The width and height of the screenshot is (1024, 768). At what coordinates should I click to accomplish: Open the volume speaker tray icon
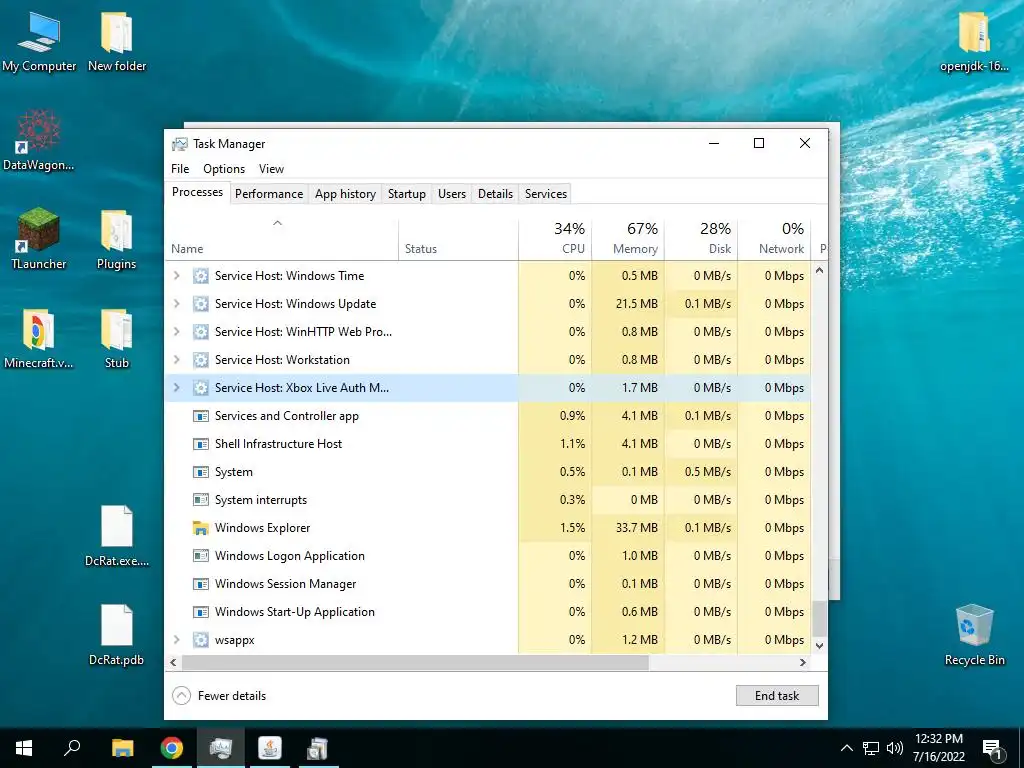click(895, 748)
